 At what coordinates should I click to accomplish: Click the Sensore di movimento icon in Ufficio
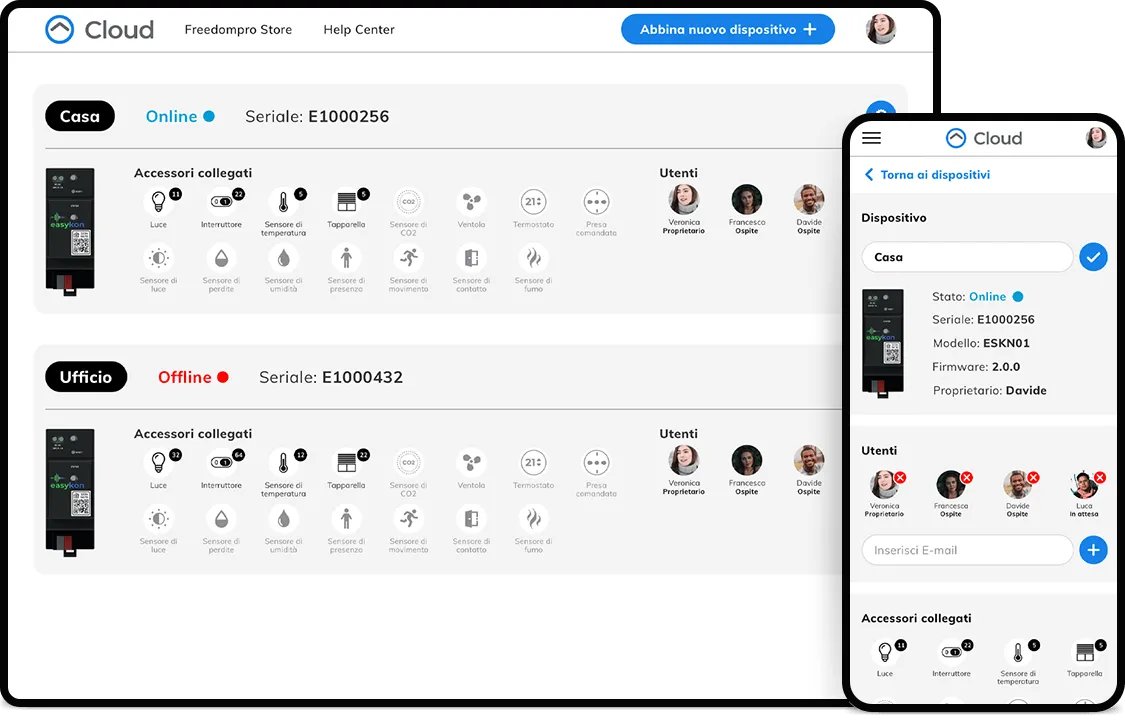(x=409, y=518)
